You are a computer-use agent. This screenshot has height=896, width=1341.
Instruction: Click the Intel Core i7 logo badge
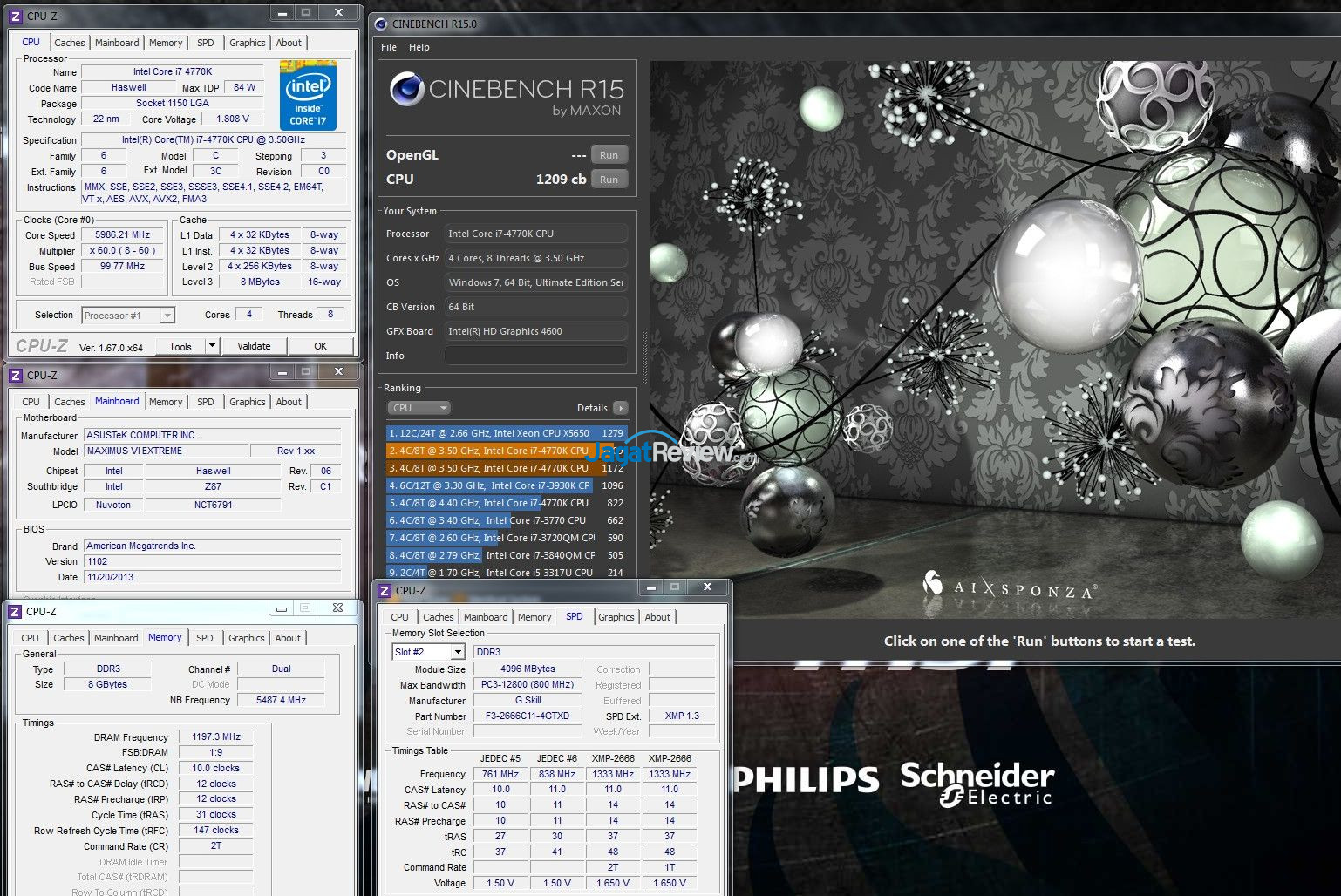[x=308, y=96]
